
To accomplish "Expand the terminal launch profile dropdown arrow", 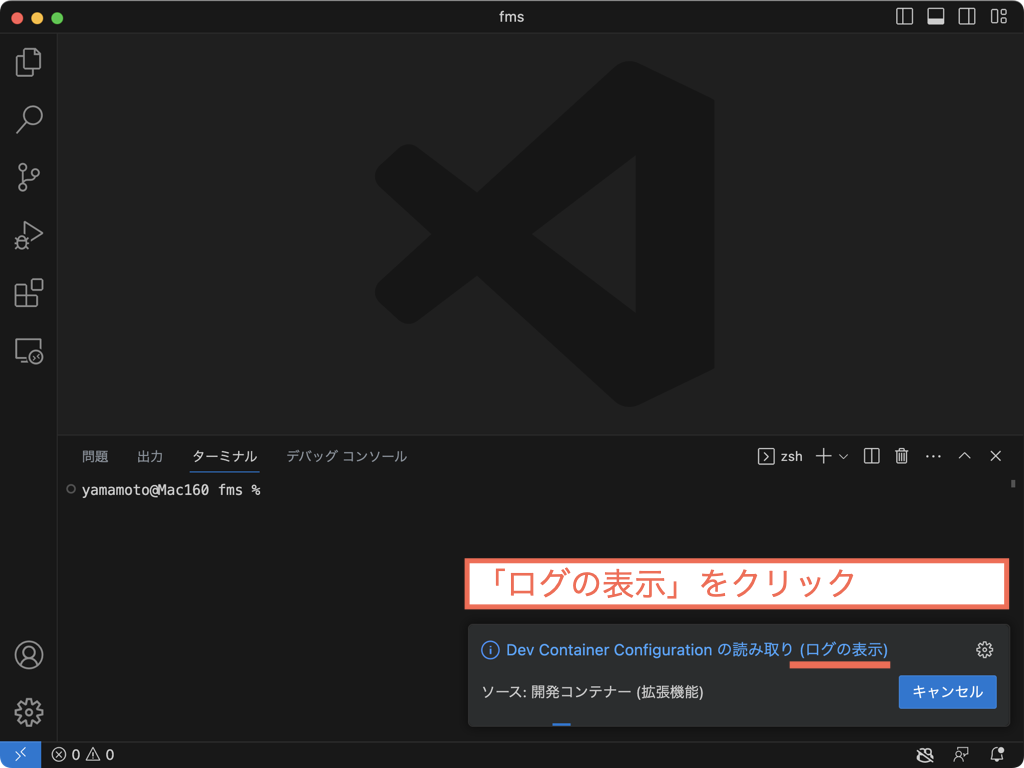I will (843, 456).
